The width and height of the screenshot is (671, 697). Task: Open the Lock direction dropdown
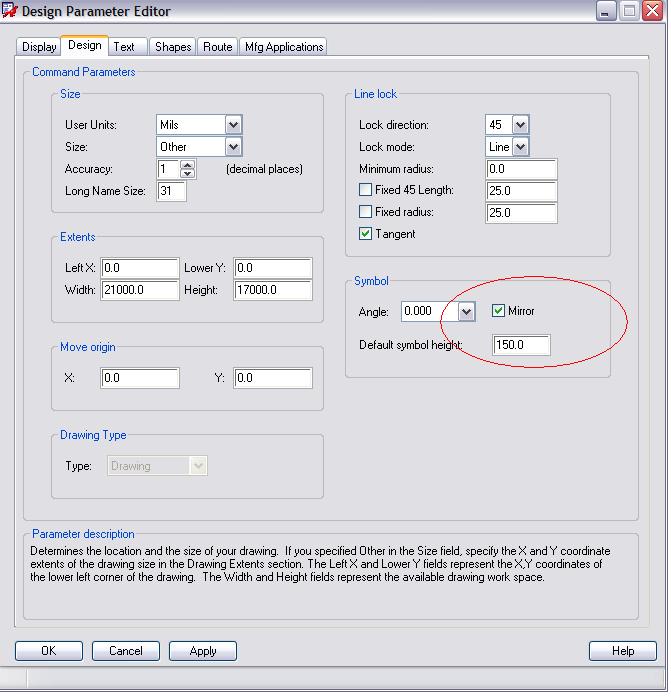coord(520,125)
